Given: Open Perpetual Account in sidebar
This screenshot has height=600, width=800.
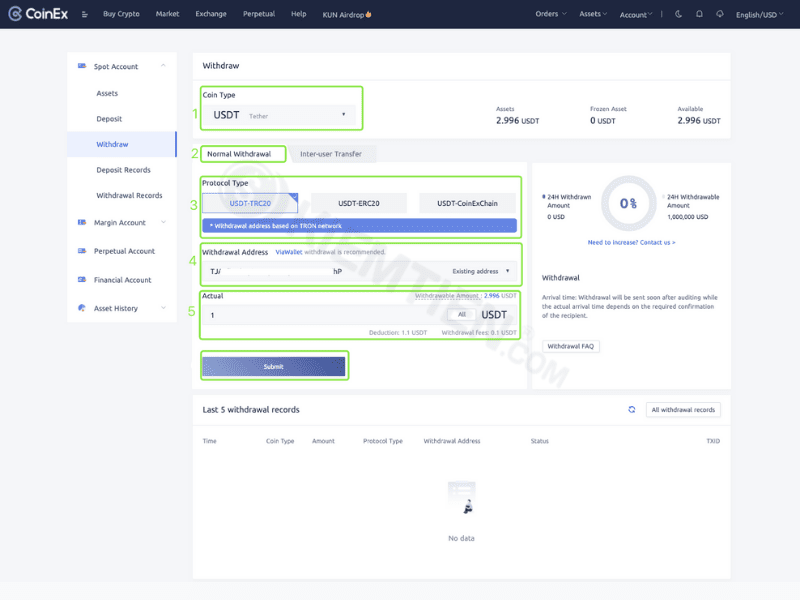Looking at the screenshot, I should (122, 251).
